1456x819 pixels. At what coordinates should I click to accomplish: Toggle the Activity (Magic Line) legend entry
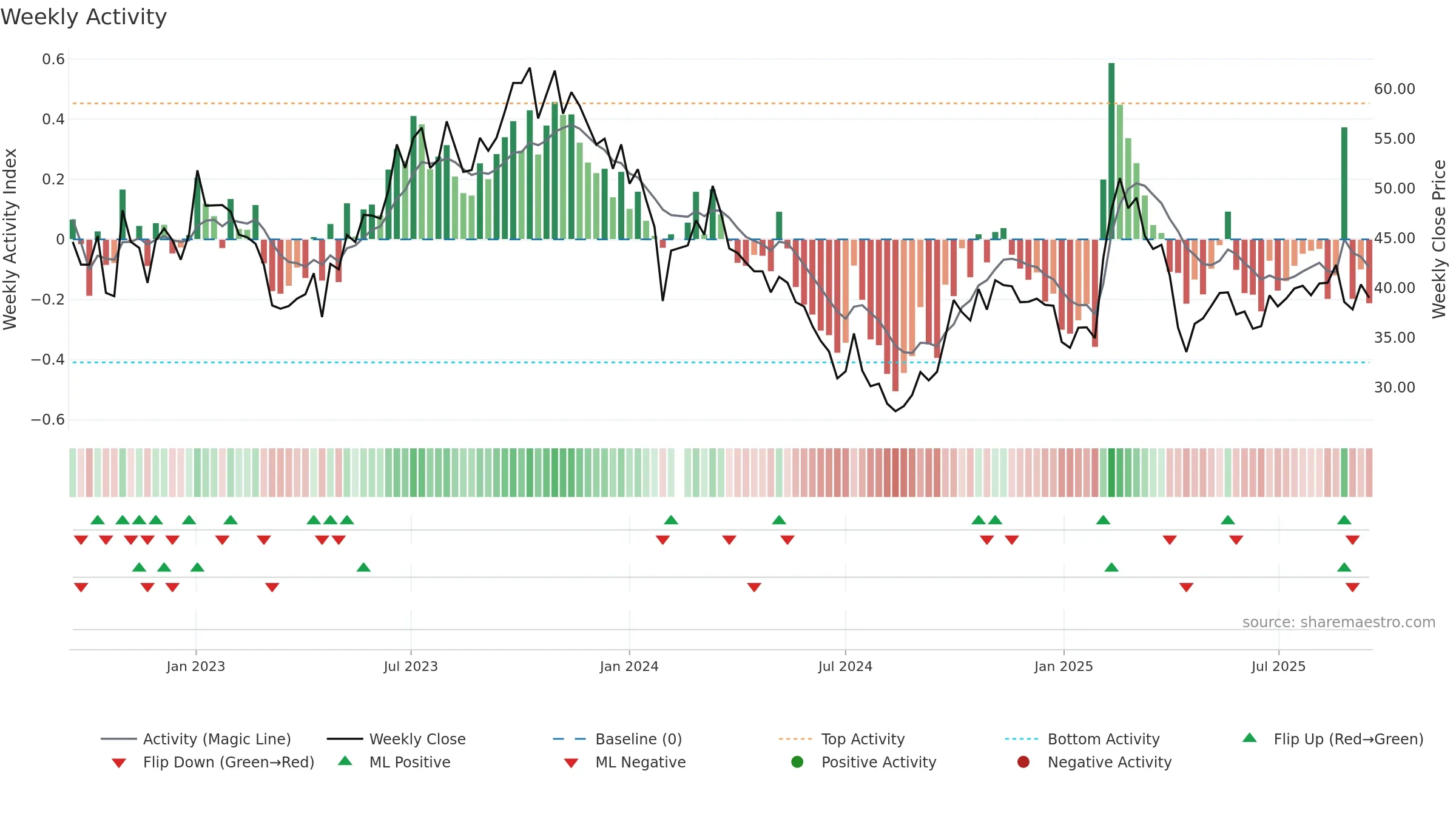[x=196, y=739]
